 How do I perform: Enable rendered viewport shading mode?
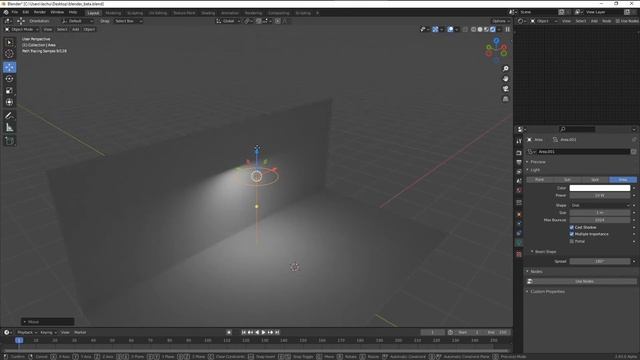[x=493, y=29]
